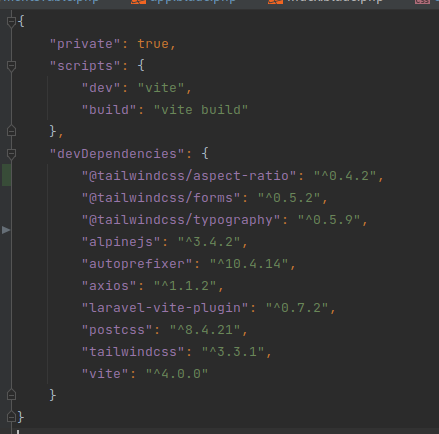The height and width of the screenshot is (434, 439).
Task: Click the "autoprefixer" package name
Action: [137, 264]
